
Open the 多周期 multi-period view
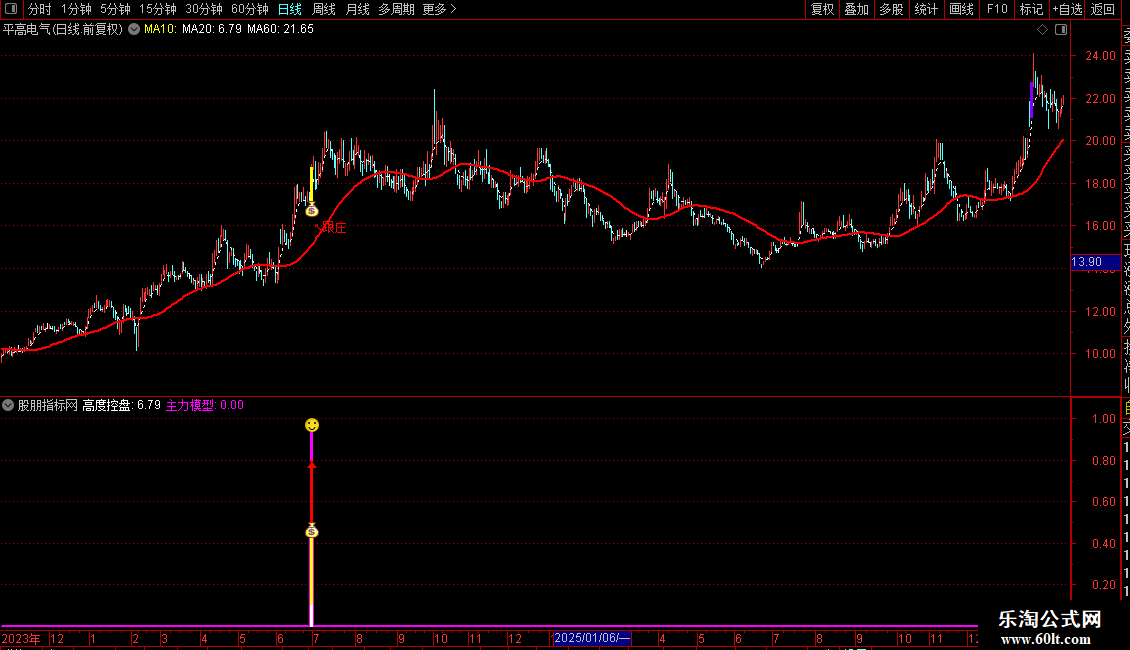point(396,9)
